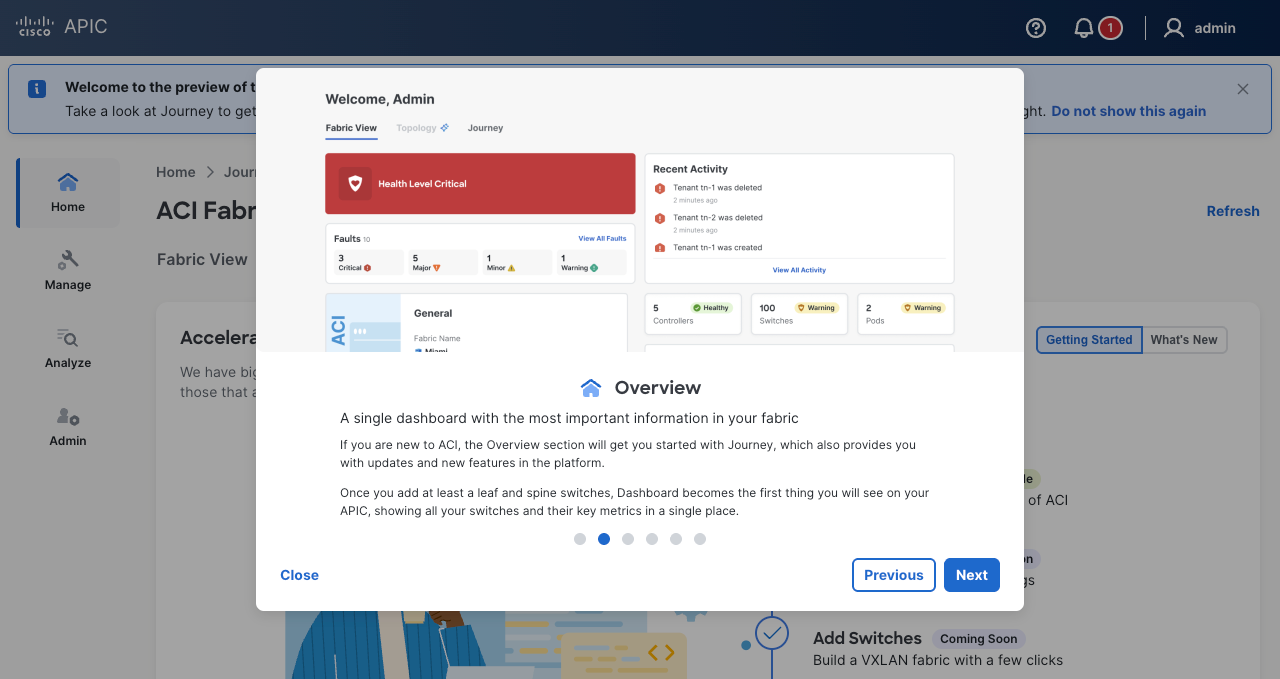Click Next in the Overview dialog
1280x679 pixels.
971,575
